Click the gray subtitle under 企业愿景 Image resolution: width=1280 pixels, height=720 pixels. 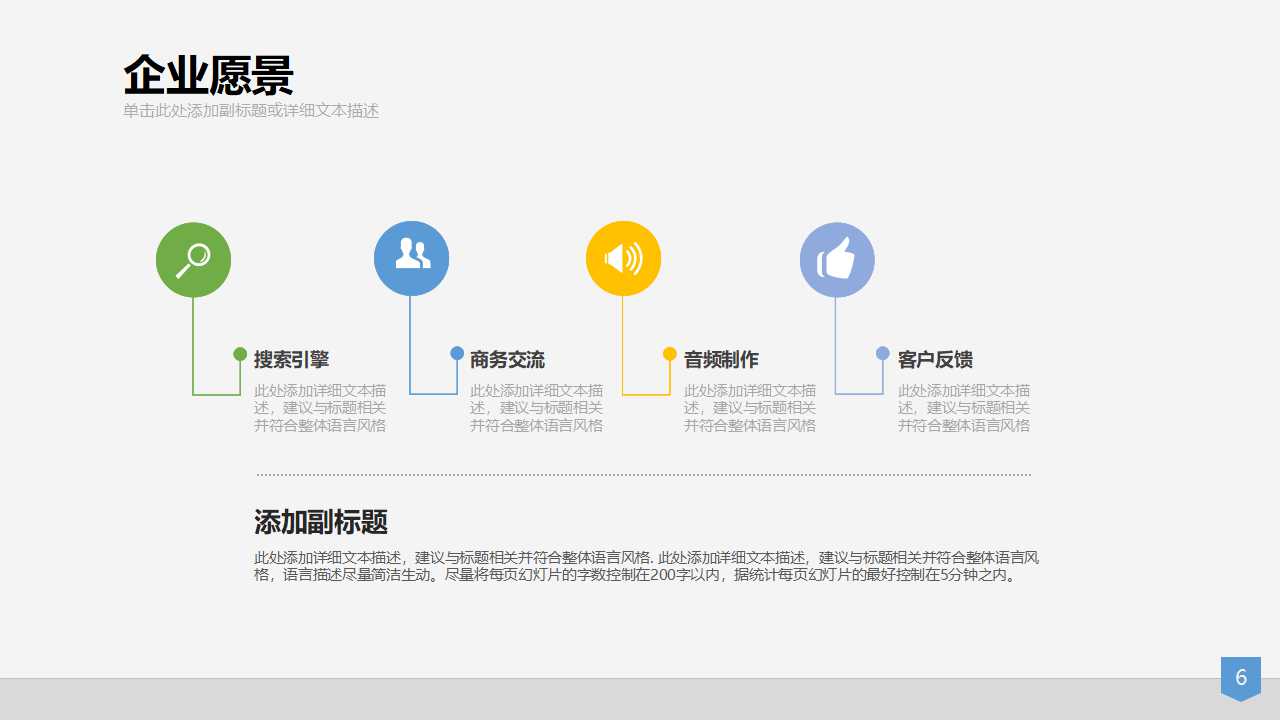(x=251, y=111)
